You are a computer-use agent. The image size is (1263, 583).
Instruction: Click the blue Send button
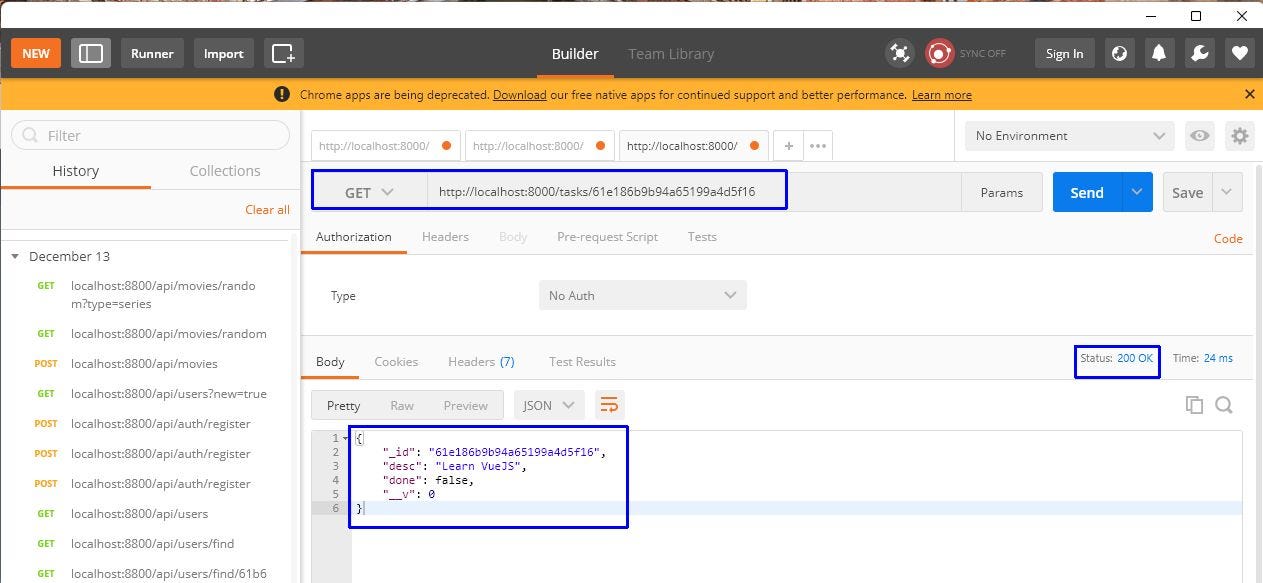click(x=1087, y=193)
